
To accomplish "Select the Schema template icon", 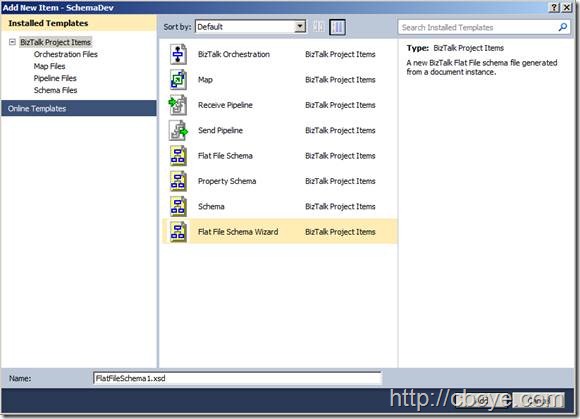I will coord(178,206).
